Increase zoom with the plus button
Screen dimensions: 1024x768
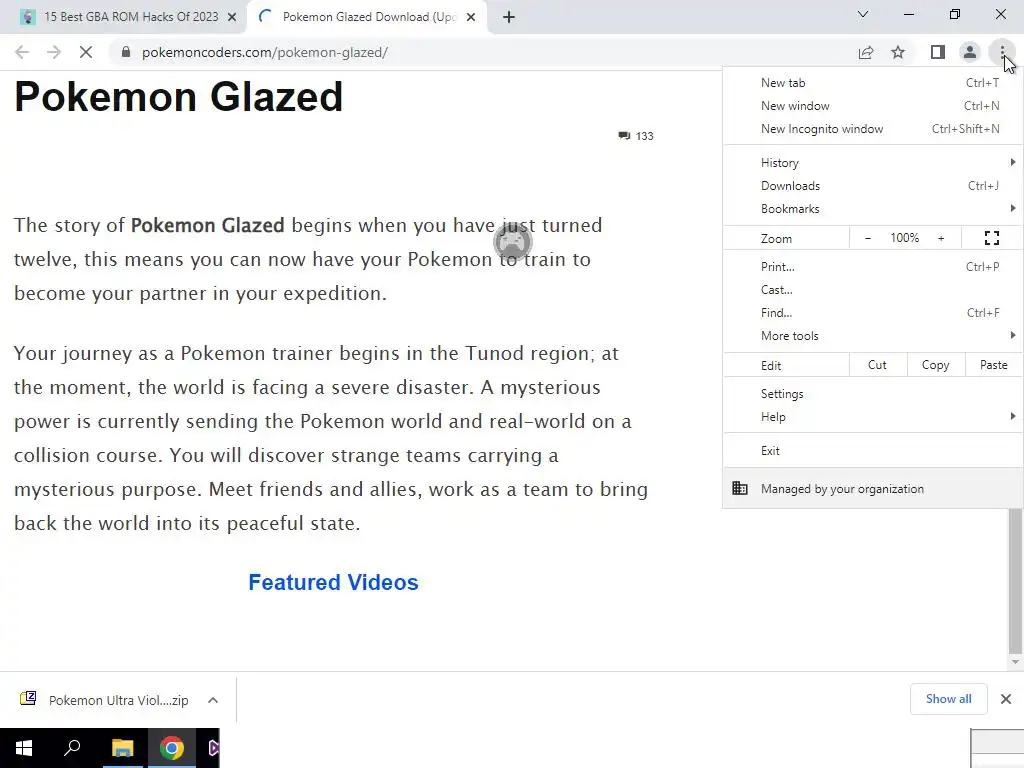pos(941,238)
